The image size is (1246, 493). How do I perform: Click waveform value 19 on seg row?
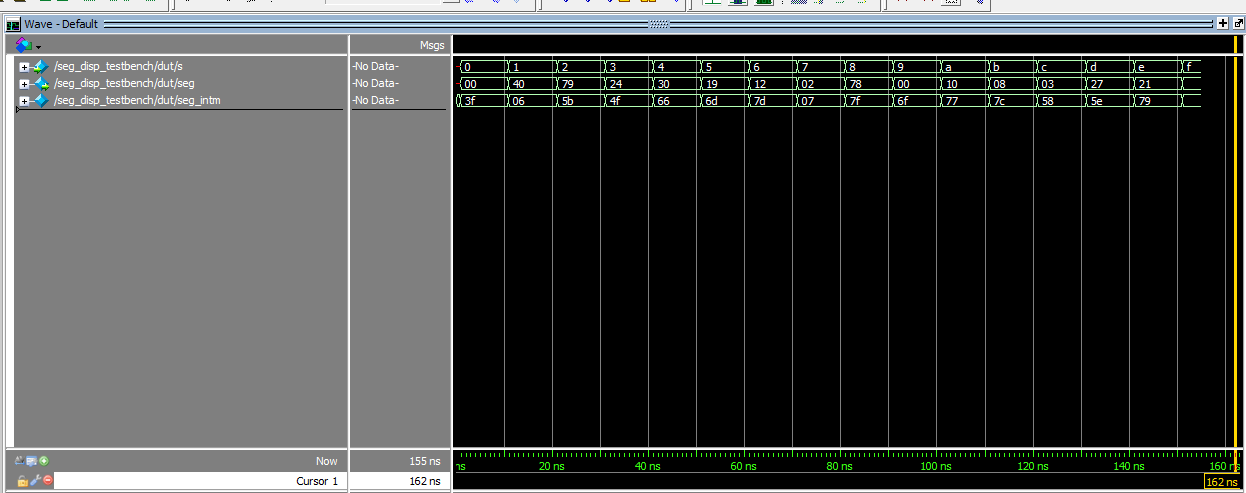click(710, 84)
